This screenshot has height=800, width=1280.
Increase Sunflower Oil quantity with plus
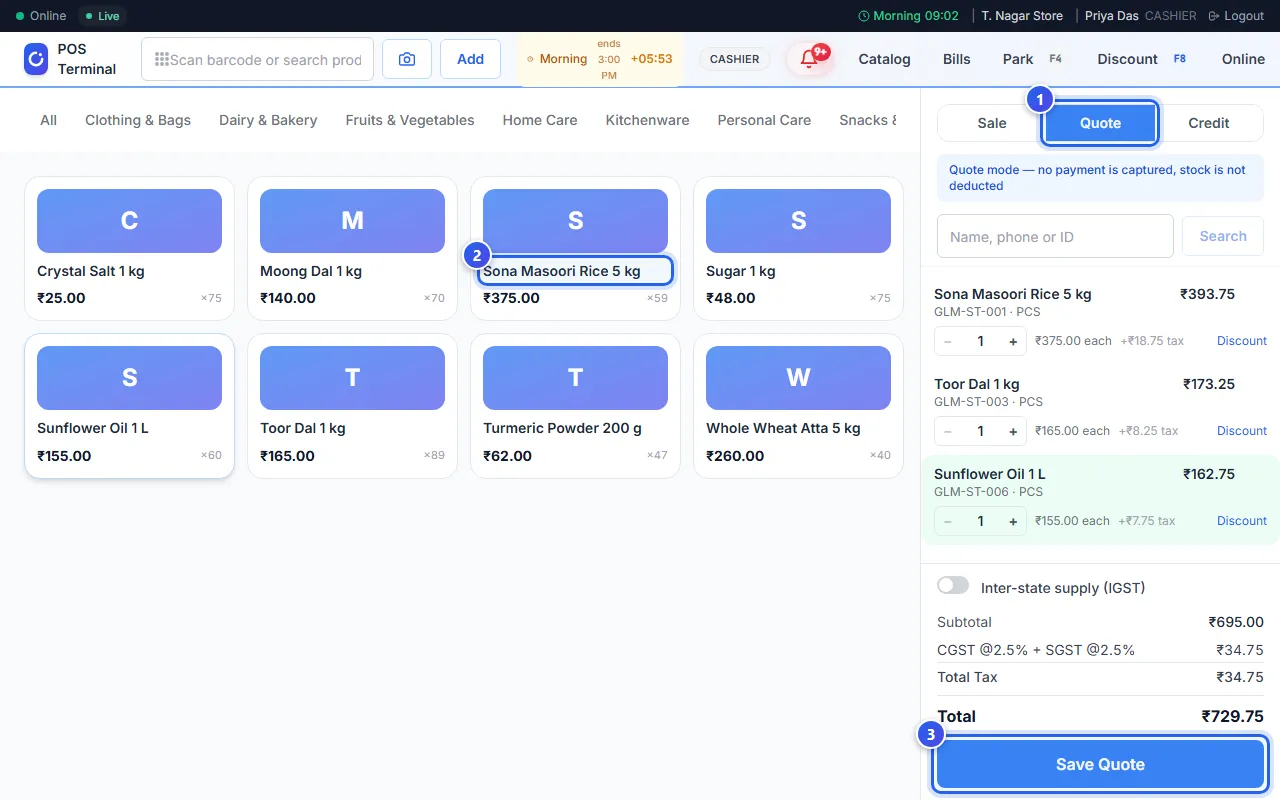tap(1013, 521)
